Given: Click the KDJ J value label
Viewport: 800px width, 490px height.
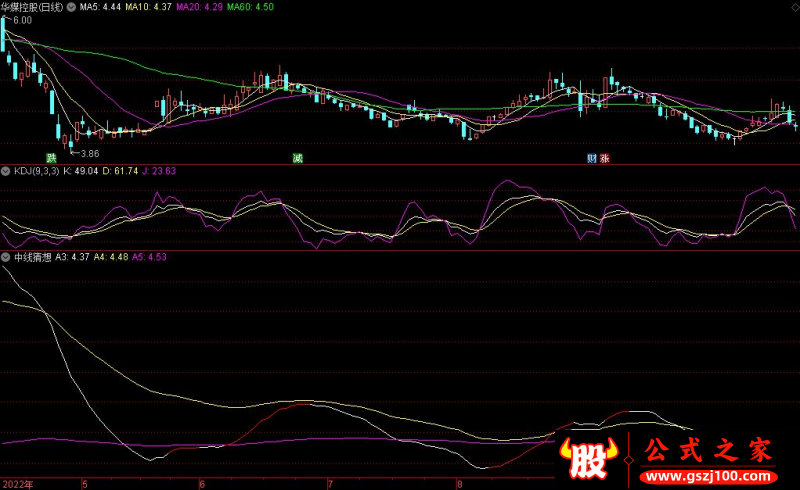Looking at the screenshot, I should pos(158,171).
